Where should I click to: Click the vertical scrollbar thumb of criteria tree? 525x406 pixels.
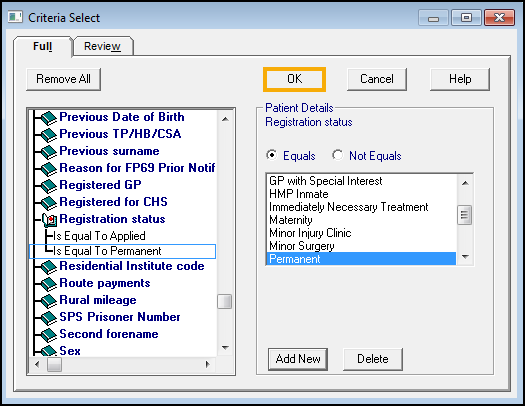coord(225,301)
